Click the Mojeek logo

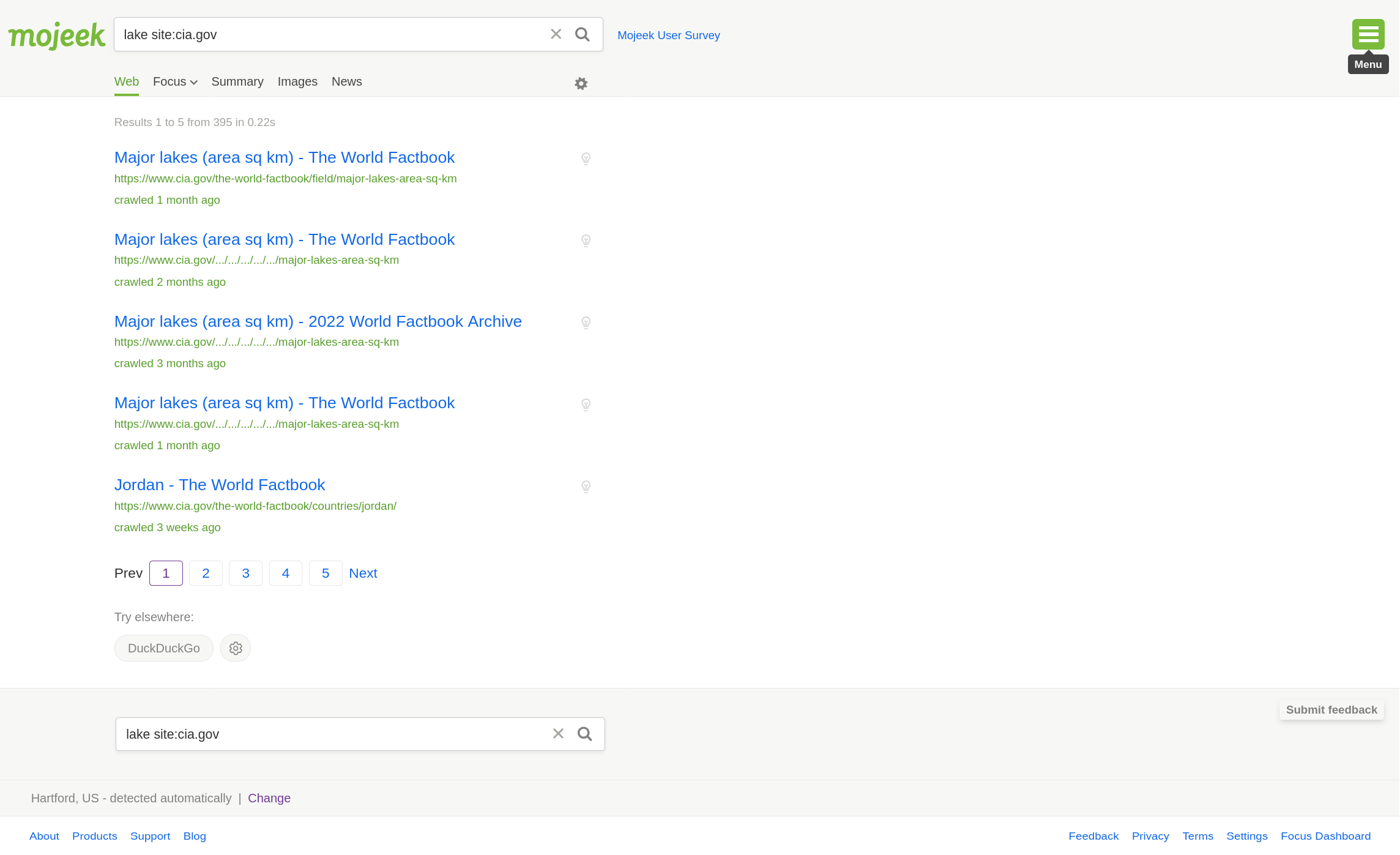pos(56,35)
